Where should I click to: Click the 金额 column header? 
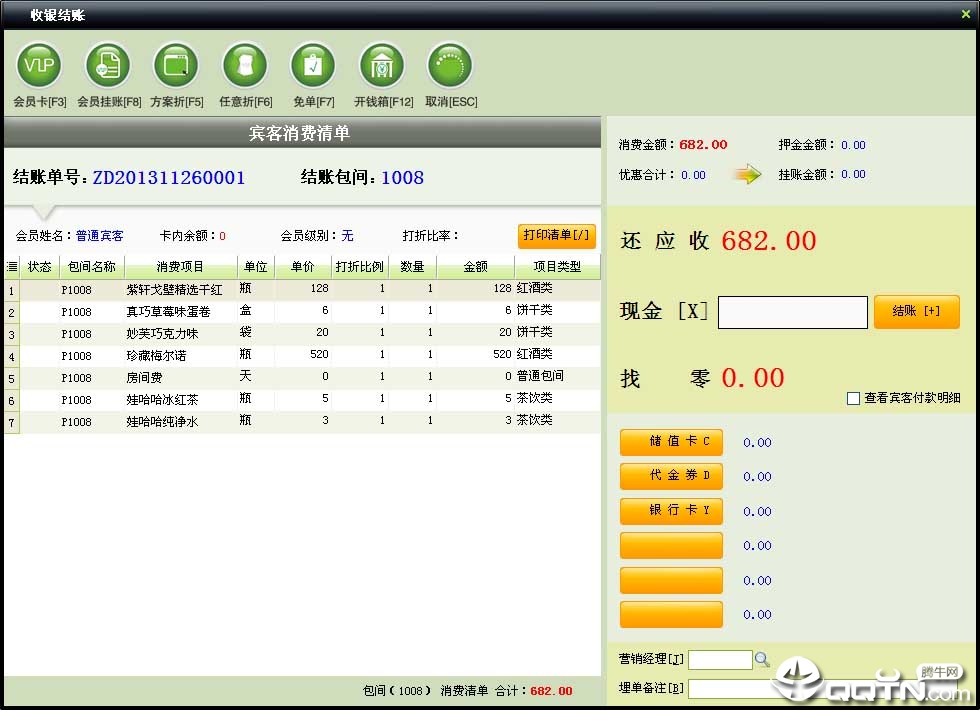point(475,267)
